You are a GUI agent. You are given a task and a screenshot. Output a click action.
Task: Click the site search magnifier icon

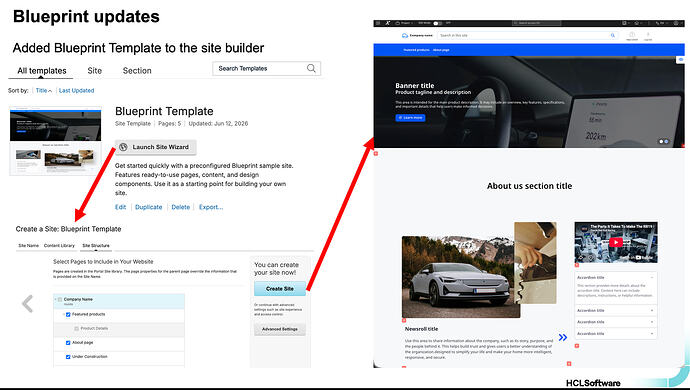[613, 35]
